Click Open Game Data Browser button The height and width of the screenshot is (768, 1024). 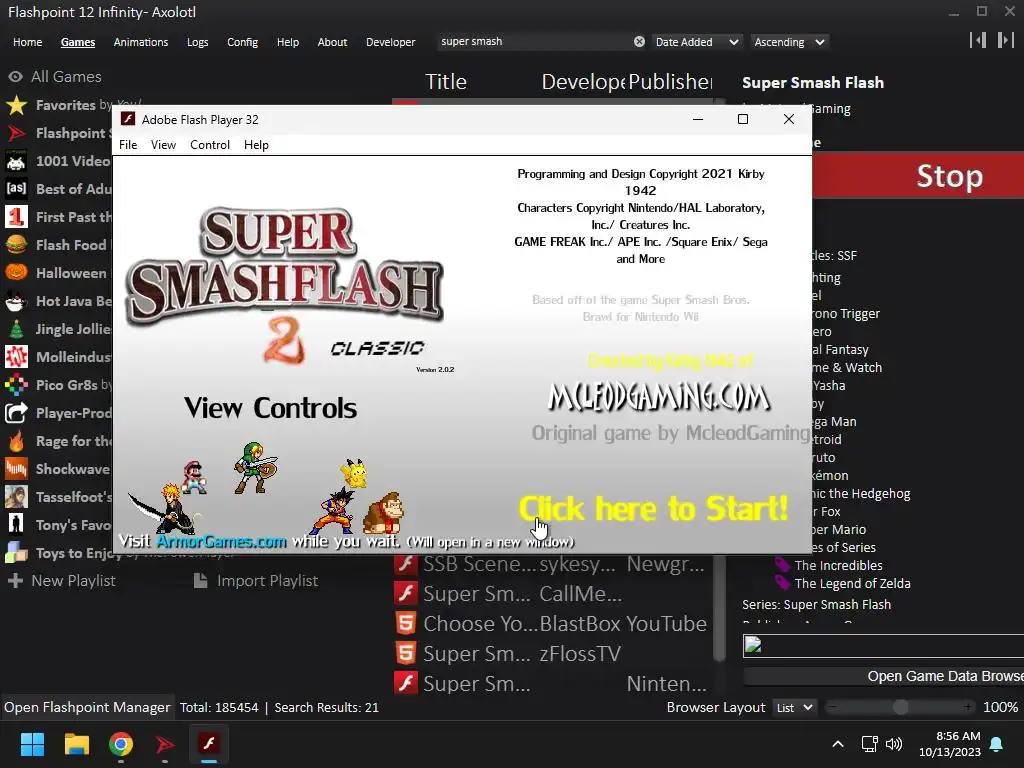884,677
